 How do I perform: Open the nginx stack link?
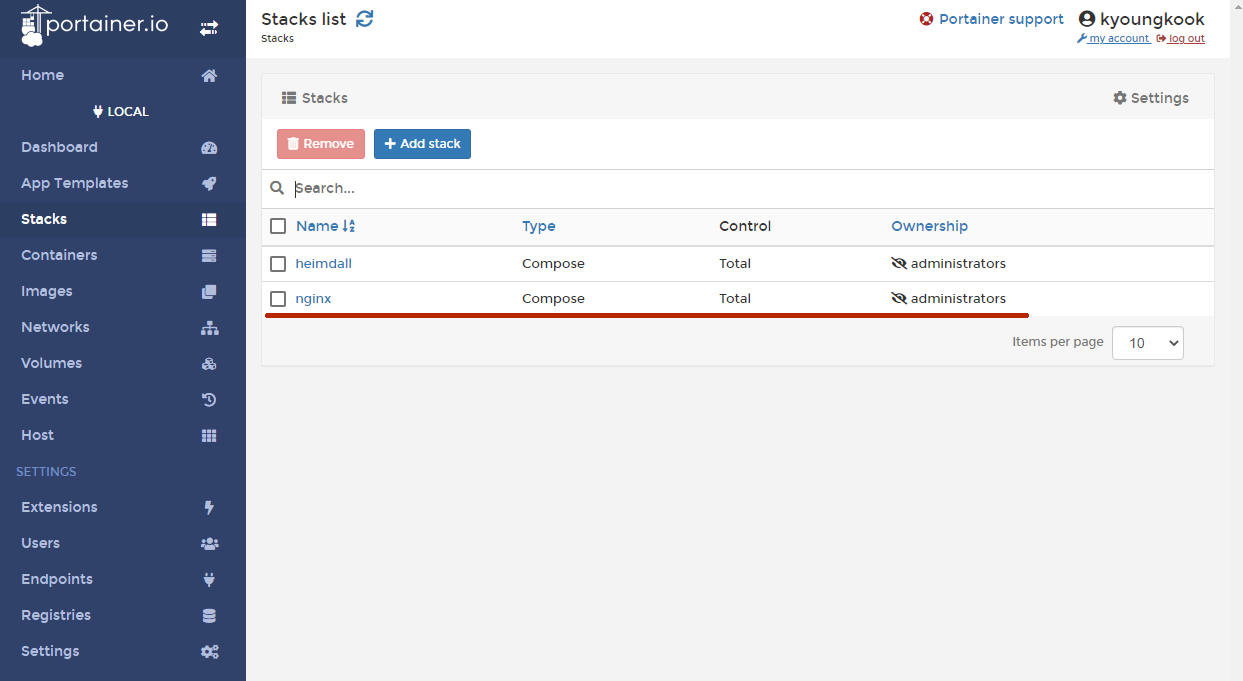314,299
